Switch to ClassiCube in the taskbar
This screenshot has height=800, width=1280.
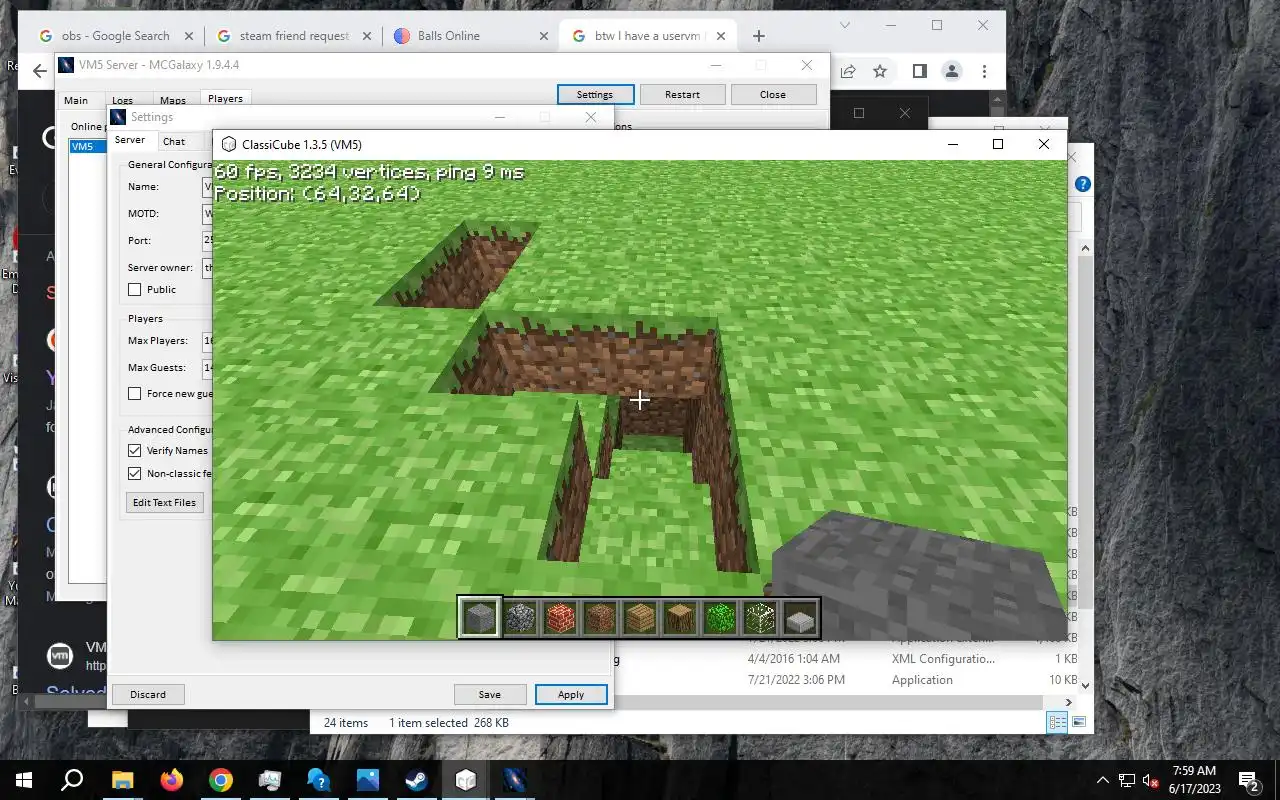pyautogui.click(x=465, y=780)
